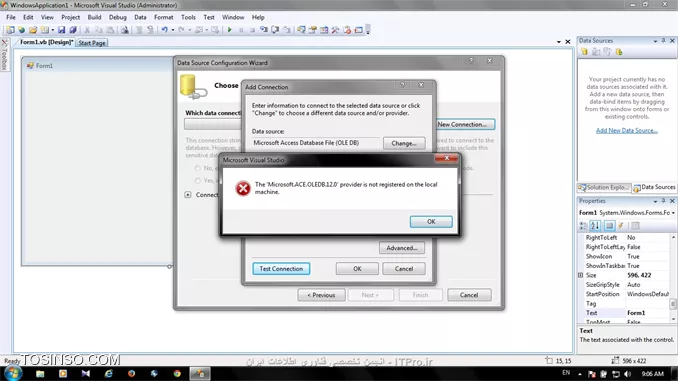Click OK in the error message box
The image size is (678, 381).
[431, 221]
